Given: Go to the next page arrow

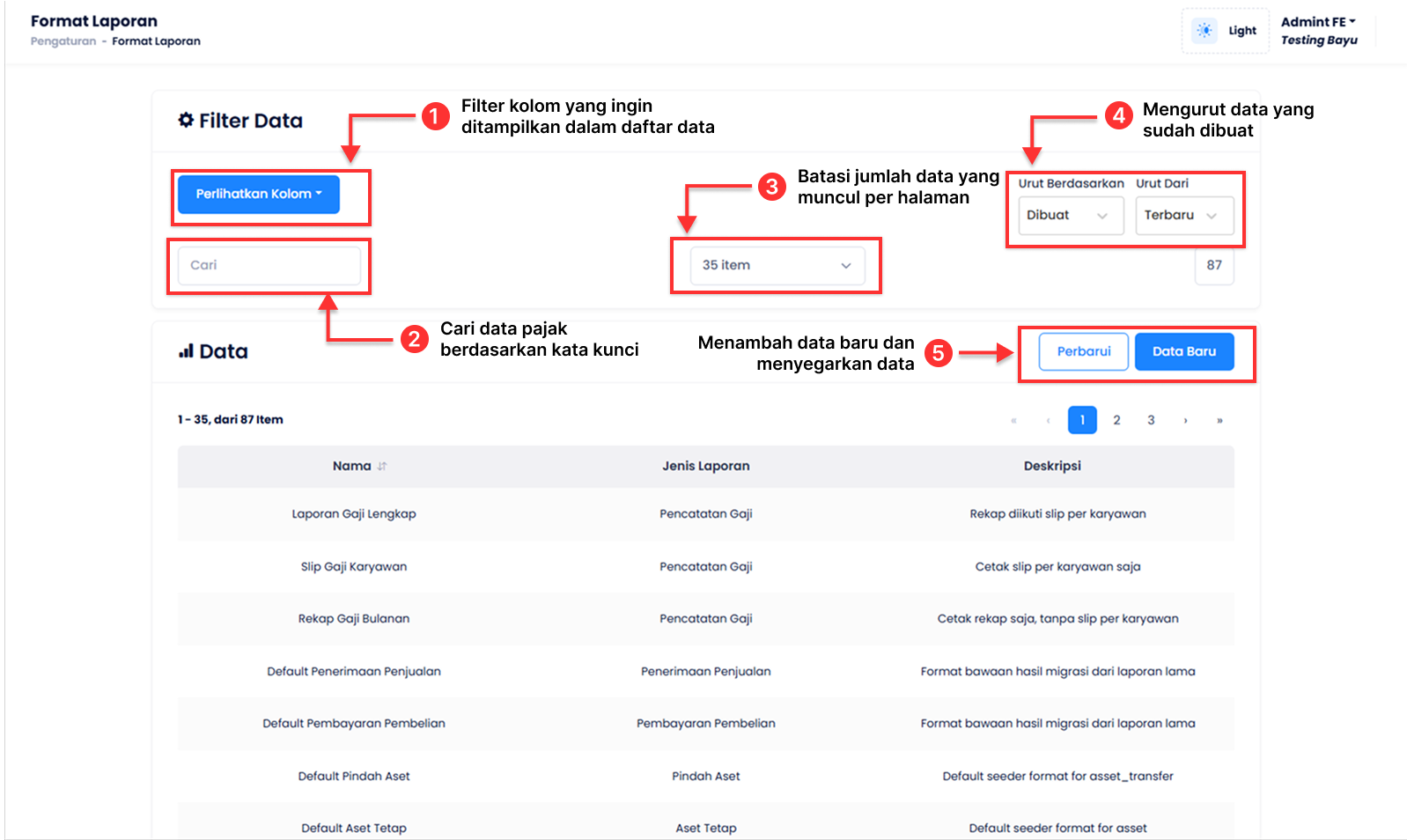Looking at the screenshot, I should pos(1185,420).
